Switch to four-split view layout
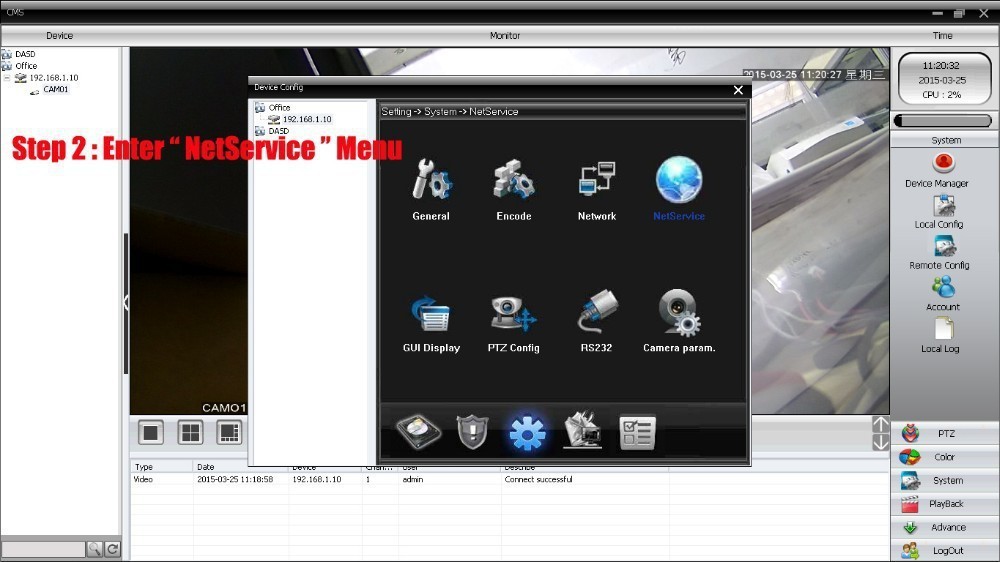This screenshot has height=562, width=1000. point(190,432)
